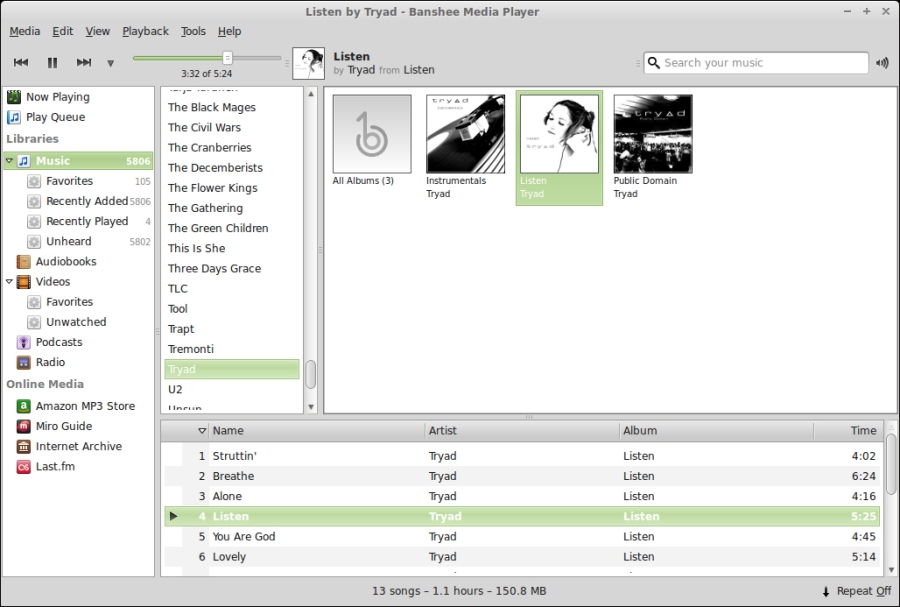Screen dimensions: 900x607
Task: Sort tracks by the Album column
Action: (x=717, y=430)
